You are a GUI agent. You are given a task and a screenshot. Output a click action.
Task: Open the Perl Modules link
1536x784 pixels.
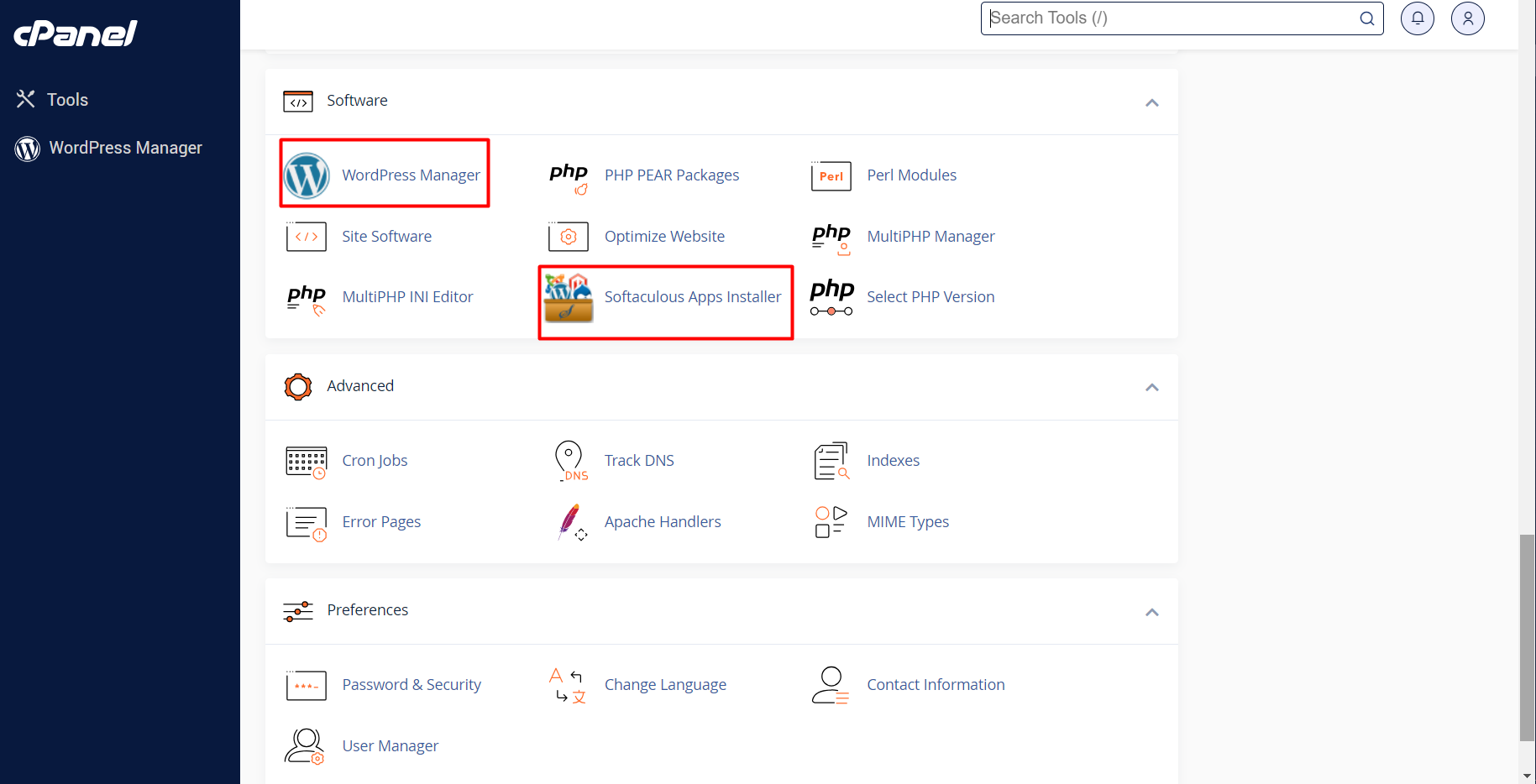pos(912,175)
